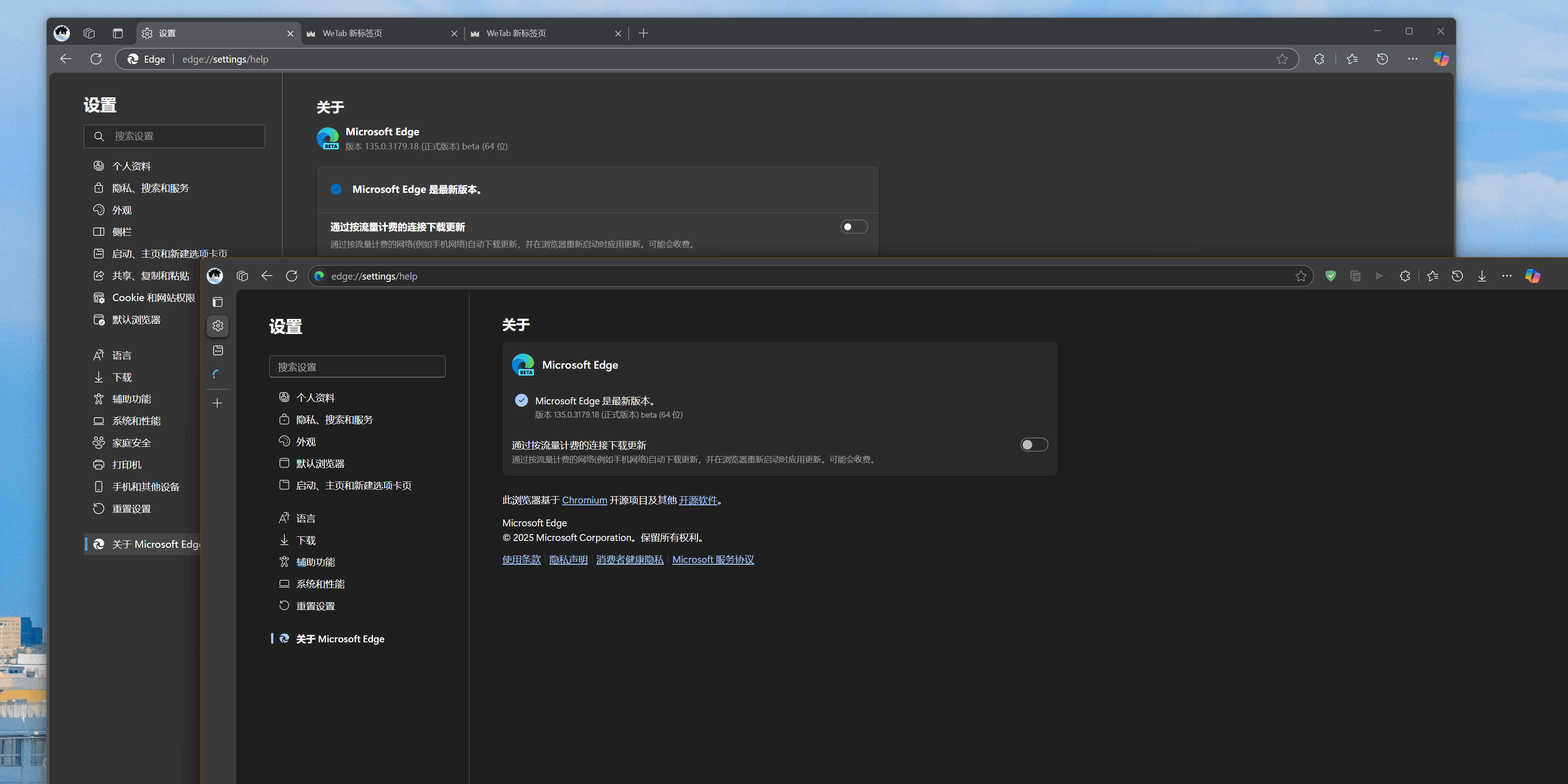Add new tab with sidebar plus icon

tap(217, 403)
